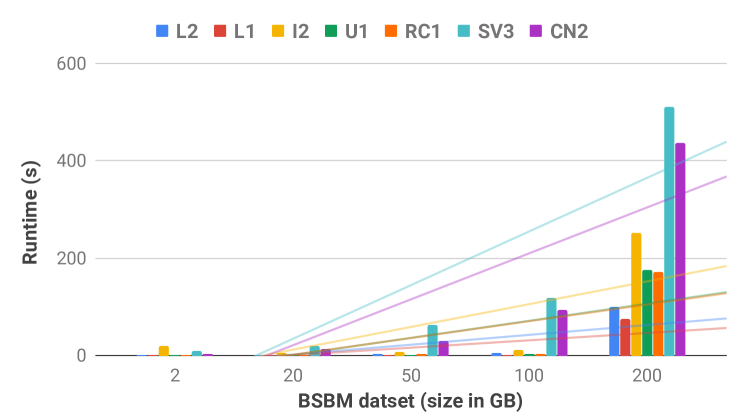Select the yellow I2 legend swatch
This screenshot has height=413, width=747.
click(x=278, y=31)
